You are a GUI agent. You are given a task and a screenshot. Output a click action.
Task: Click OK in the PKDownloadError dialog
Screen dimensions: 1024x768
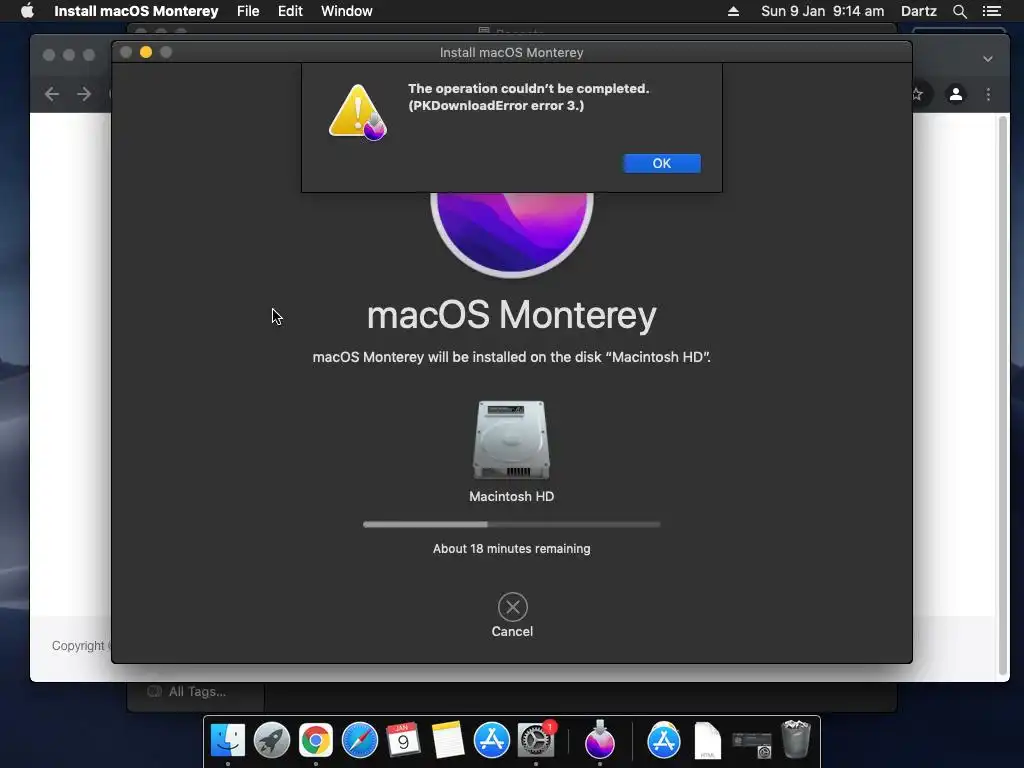pyautogui.click(x=662, y=163)
